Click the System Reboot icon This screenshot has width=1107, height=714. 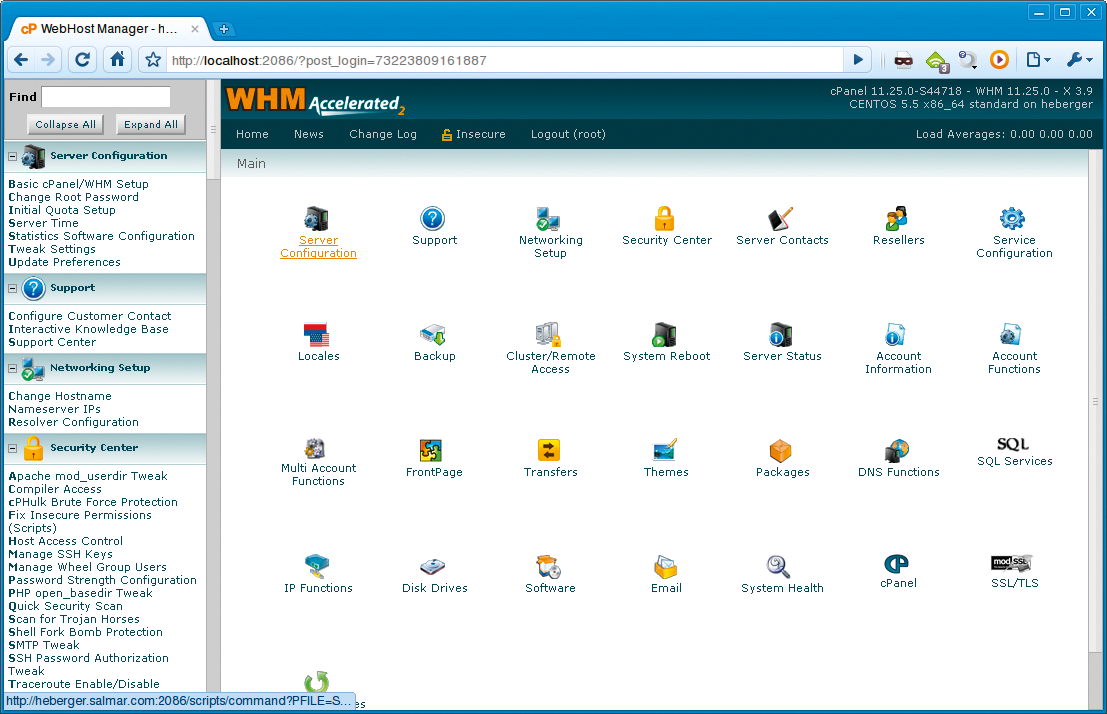[665, 335]
